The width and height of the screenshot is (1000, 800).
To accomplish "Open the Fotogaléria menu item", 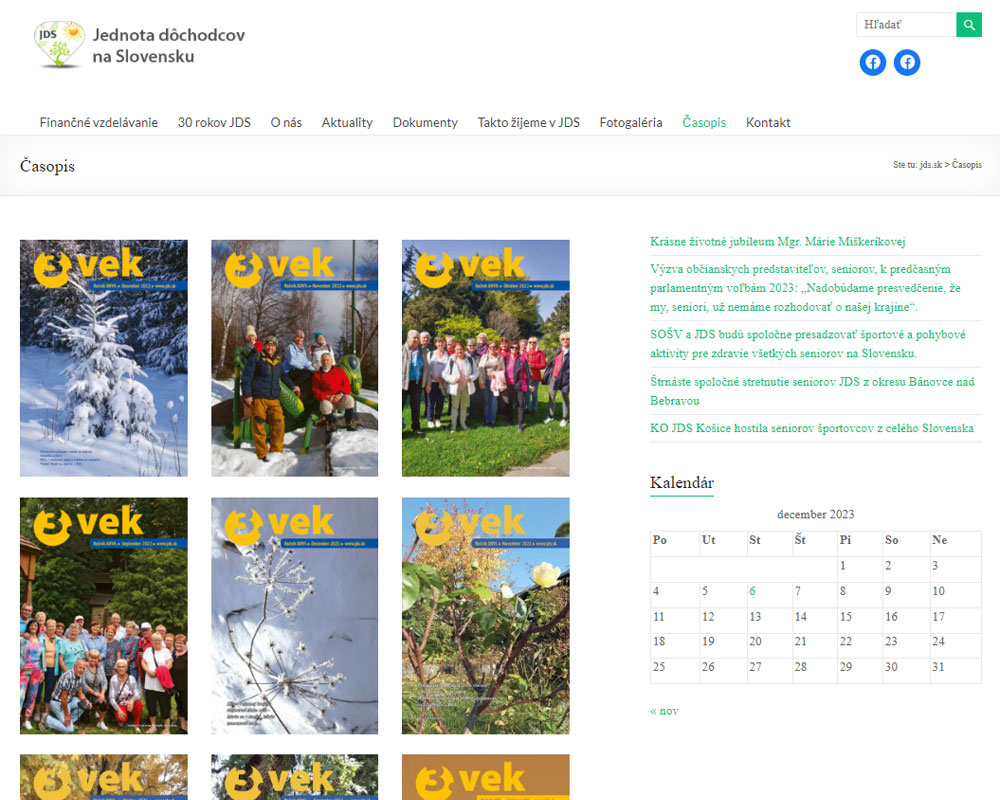I will pyautogui.click(x=631, y=122).
